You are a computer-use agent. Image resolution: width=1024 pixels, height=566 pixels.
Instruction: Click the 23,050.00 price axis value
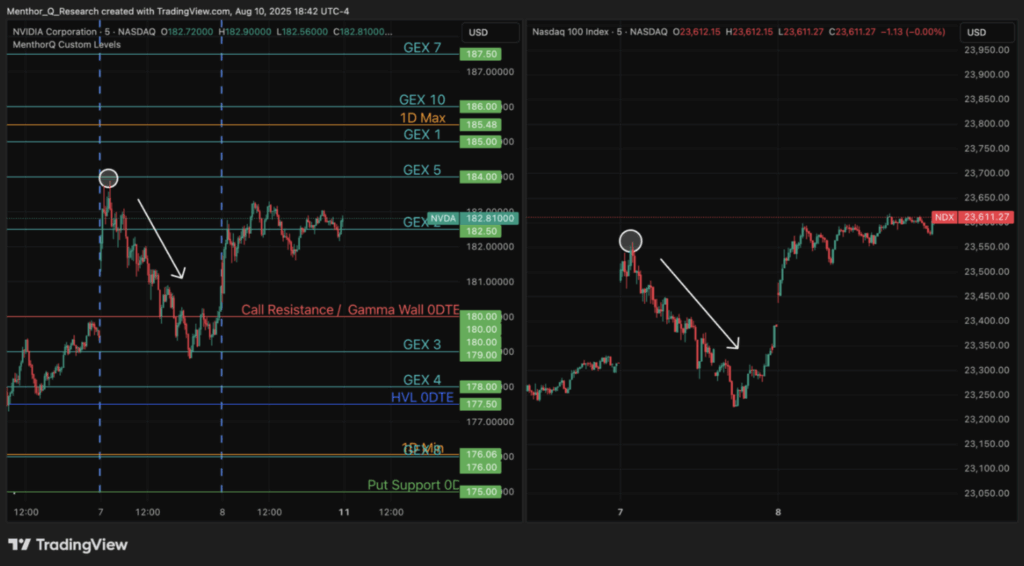[987, 494]
